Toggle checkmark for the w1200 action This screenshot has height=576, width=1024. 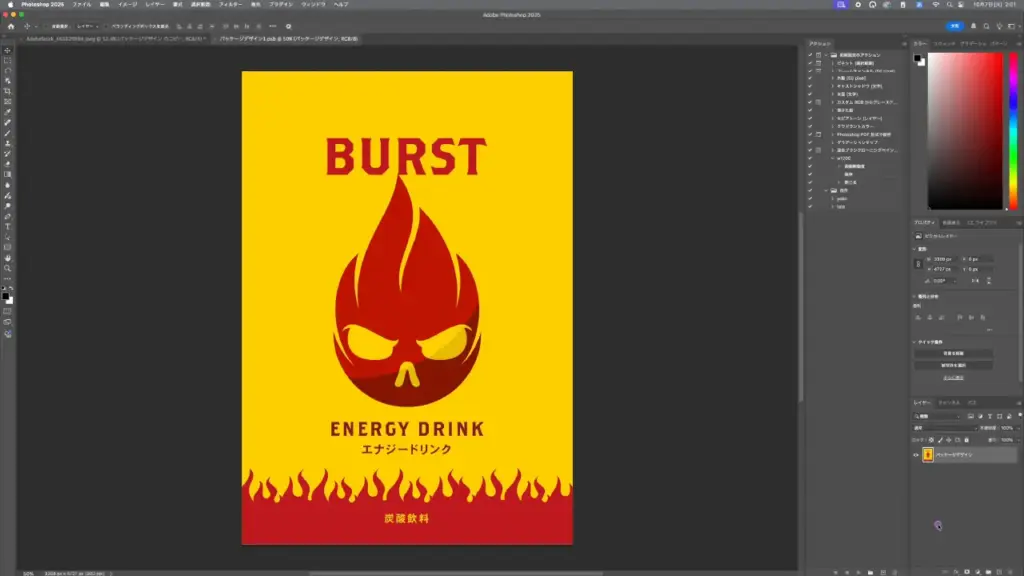point(810,157)
